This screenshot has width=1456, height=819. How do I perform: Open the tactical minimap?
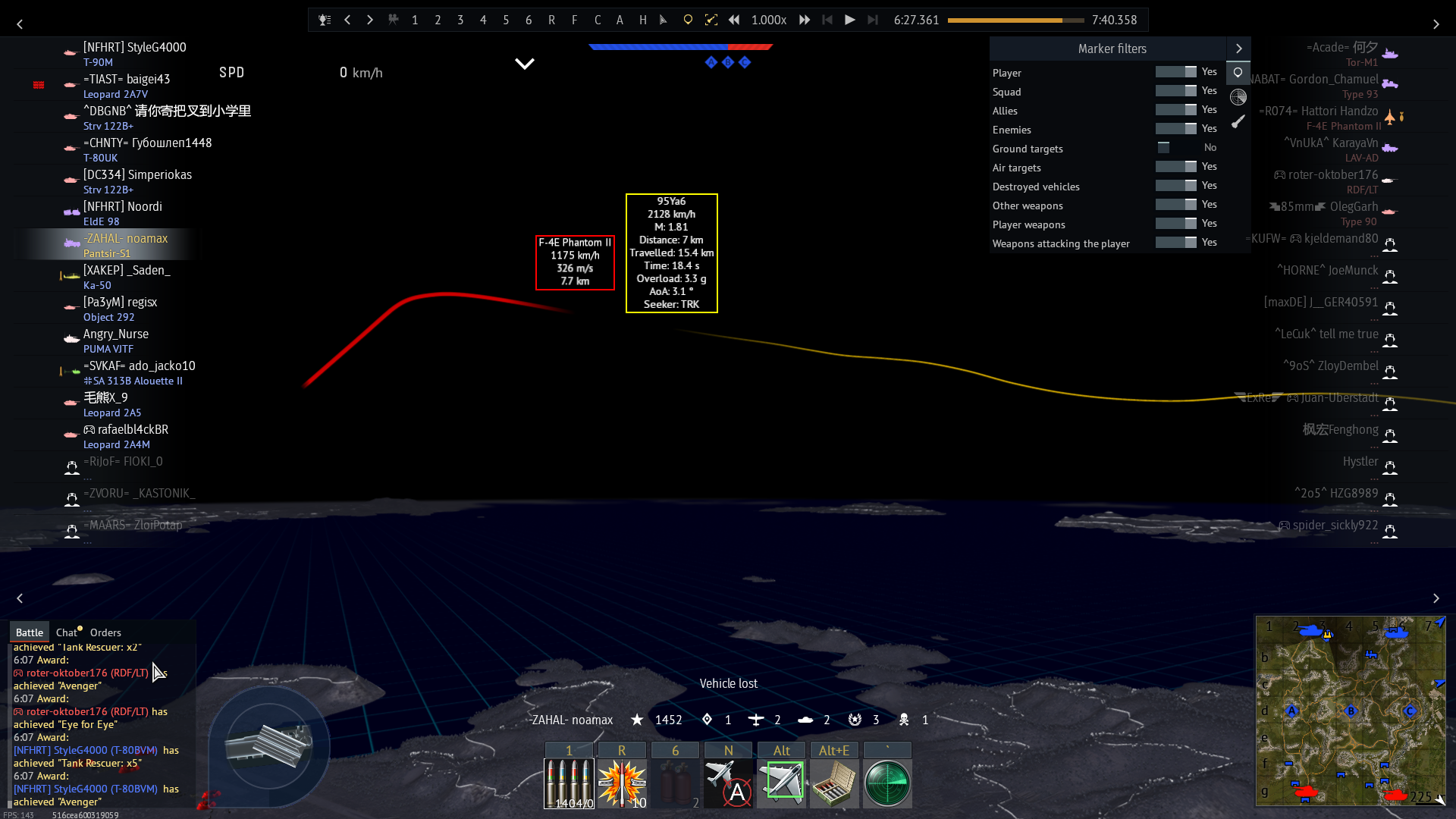[1351, 711]
